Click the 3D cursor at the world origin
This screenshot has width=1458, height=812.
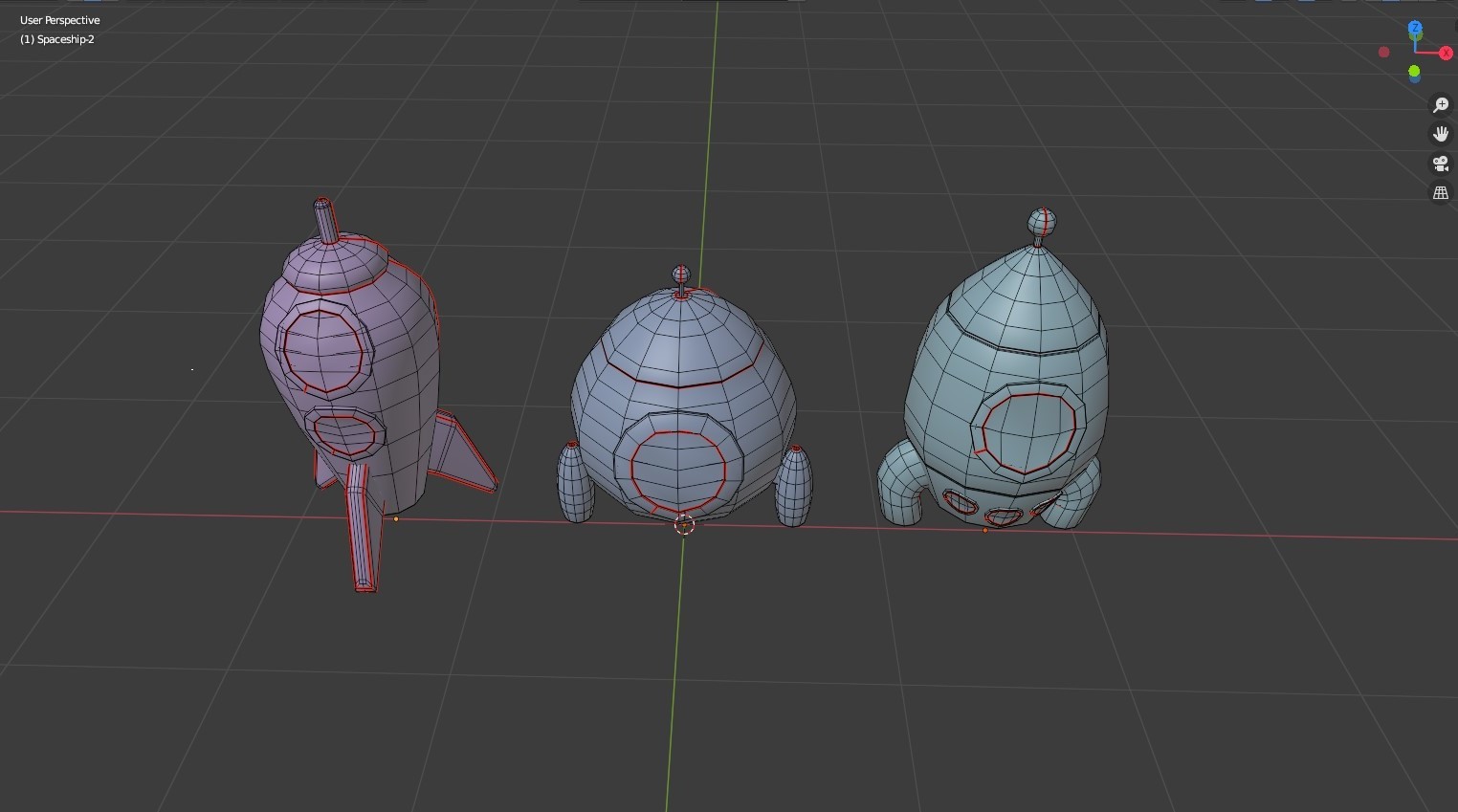pos(684,526)
